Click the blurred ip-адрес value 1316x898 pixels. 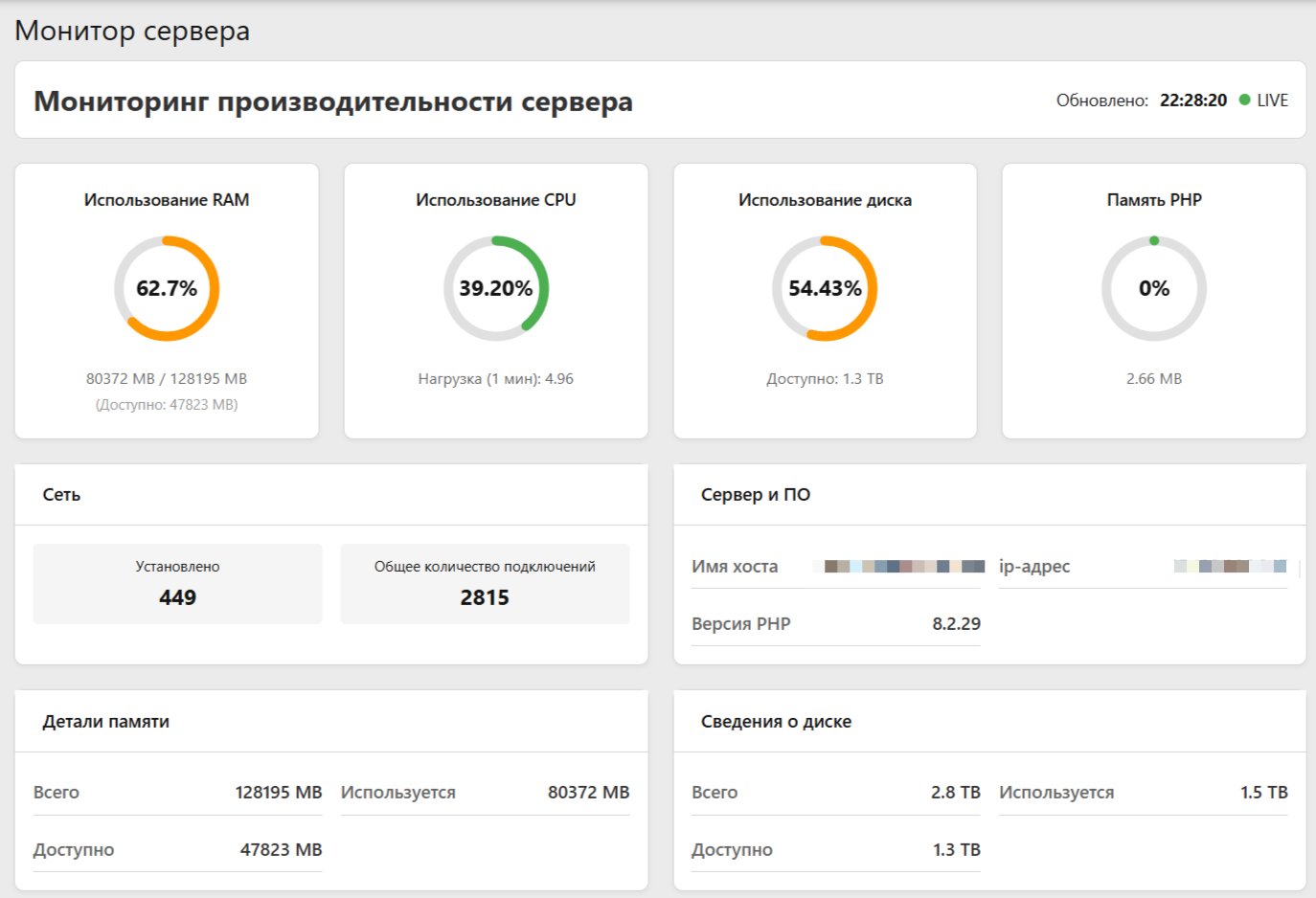click(1230, 567)
